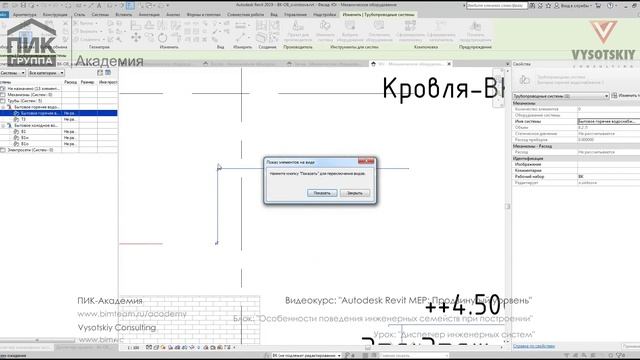Screen dimensions: 640x360
Task: Click the Text tool icon in Quick Access Toolbar
Action: (x=99, y=6)
